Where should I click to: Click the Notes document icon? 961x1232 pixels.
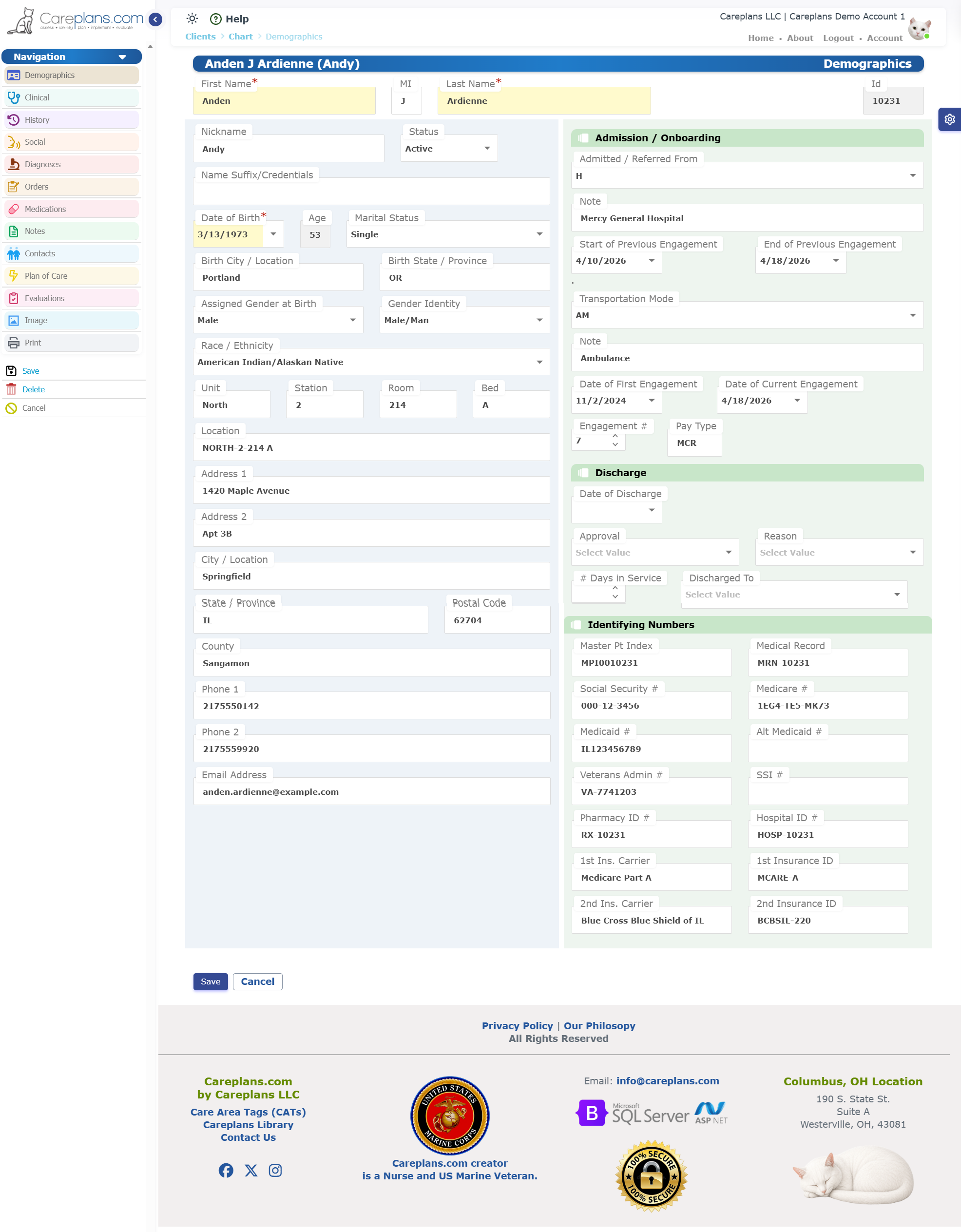tap(14, 231)
